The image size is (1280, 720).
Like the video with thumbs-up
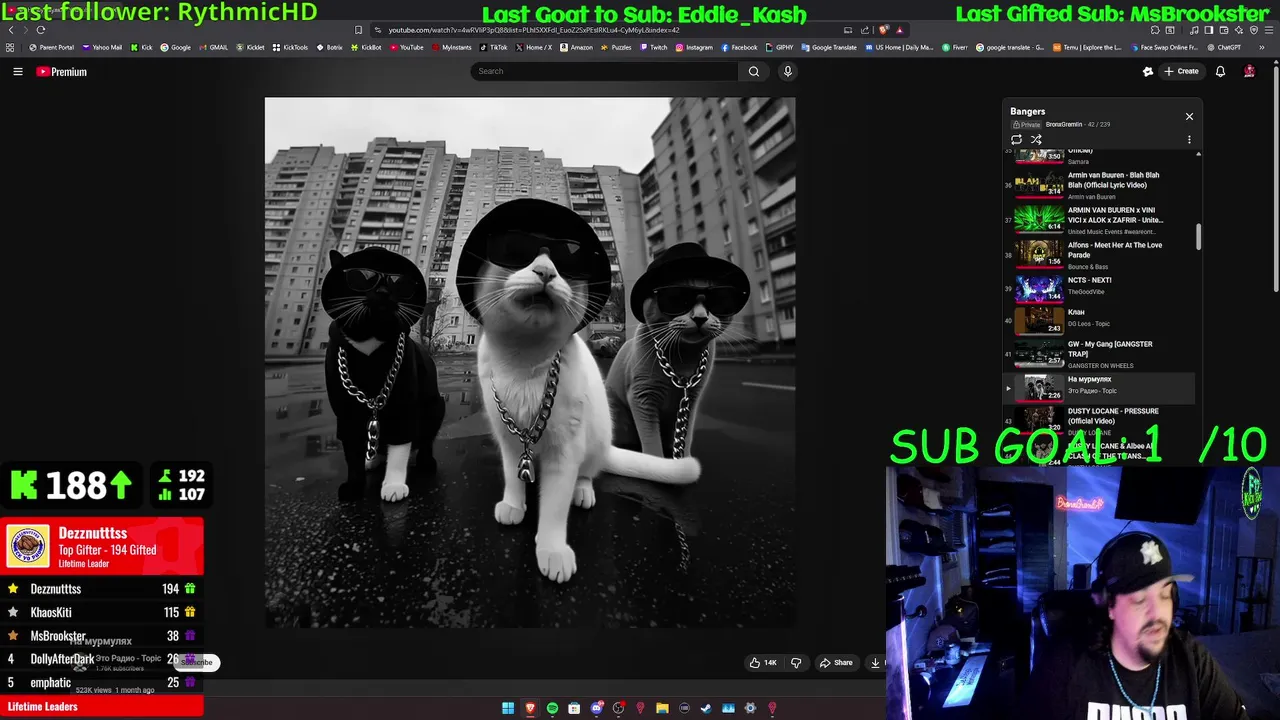(x=764, y=662)
